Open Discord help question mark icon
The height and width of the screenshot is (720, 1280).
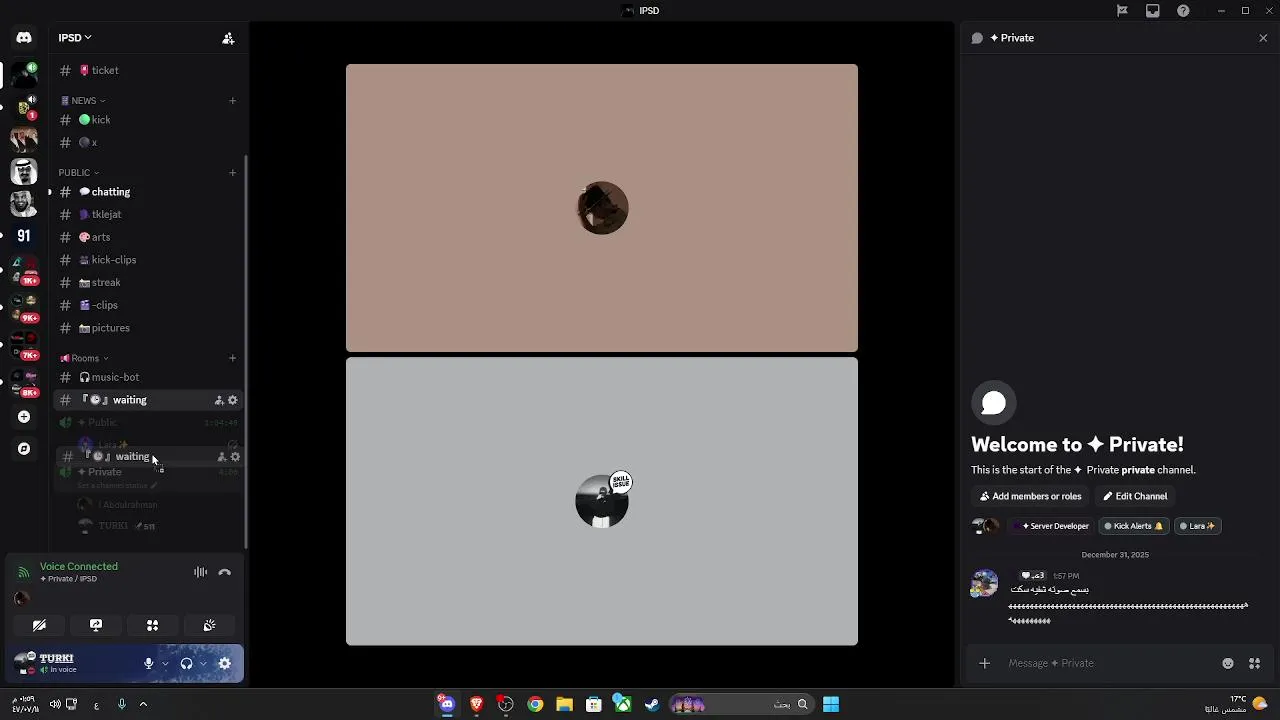tap(1184, 11)
